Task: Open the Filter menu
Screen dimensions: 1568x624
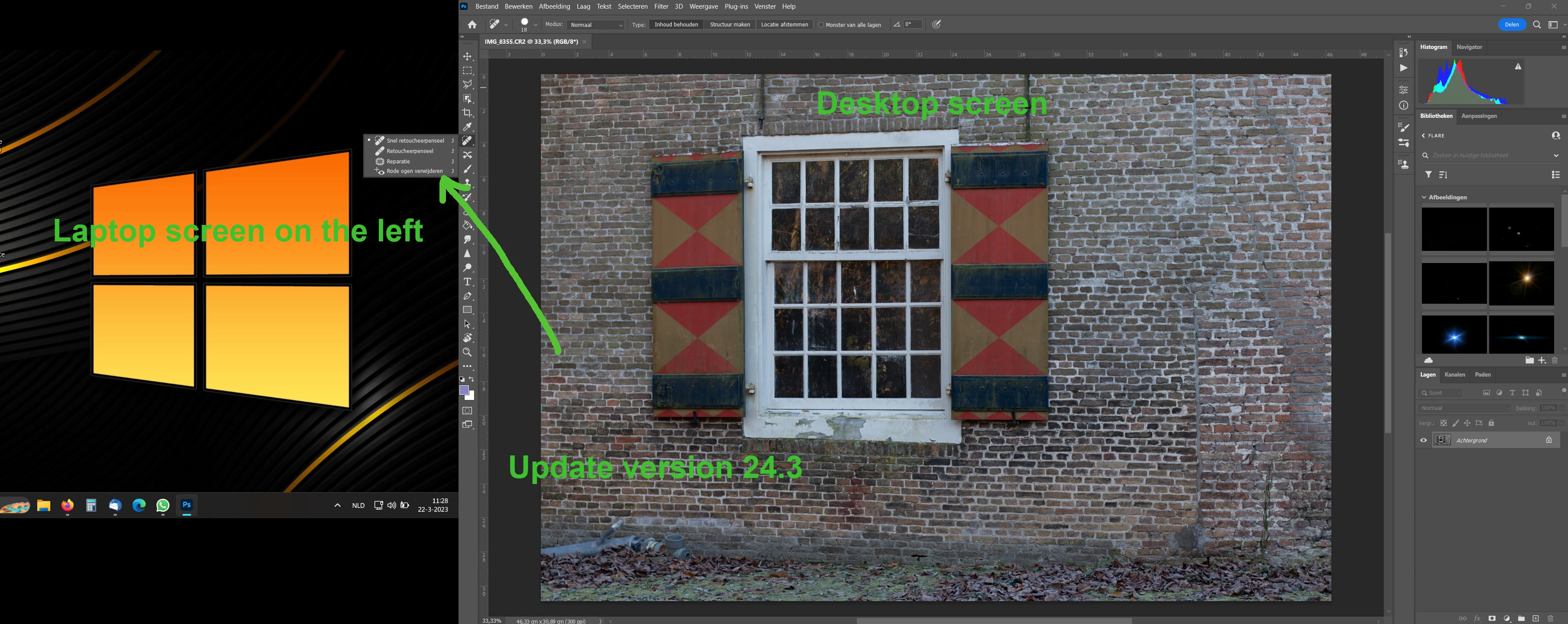Action: click(661, 6)
